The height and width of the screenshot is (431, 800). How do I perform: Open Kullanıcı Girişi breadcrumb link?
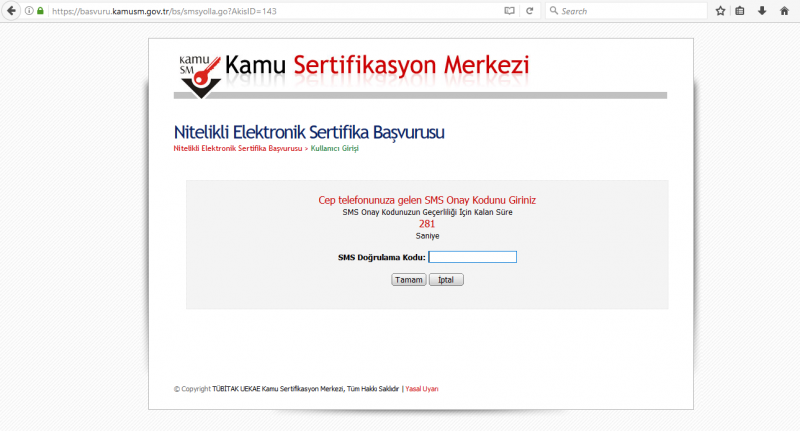point(335,148)
